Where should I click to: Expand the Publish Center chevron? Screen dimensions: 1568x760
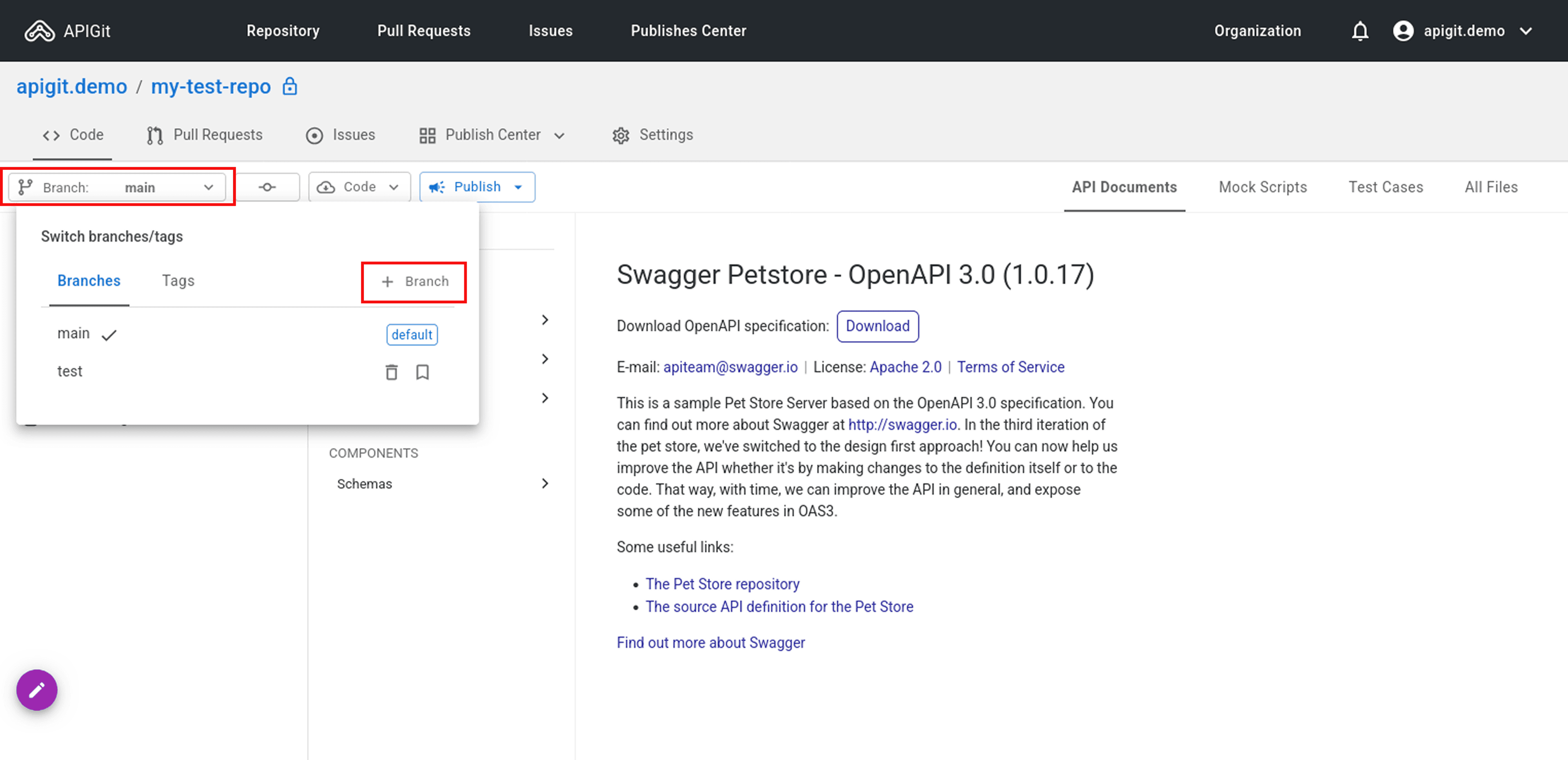[x=559, y=135]
